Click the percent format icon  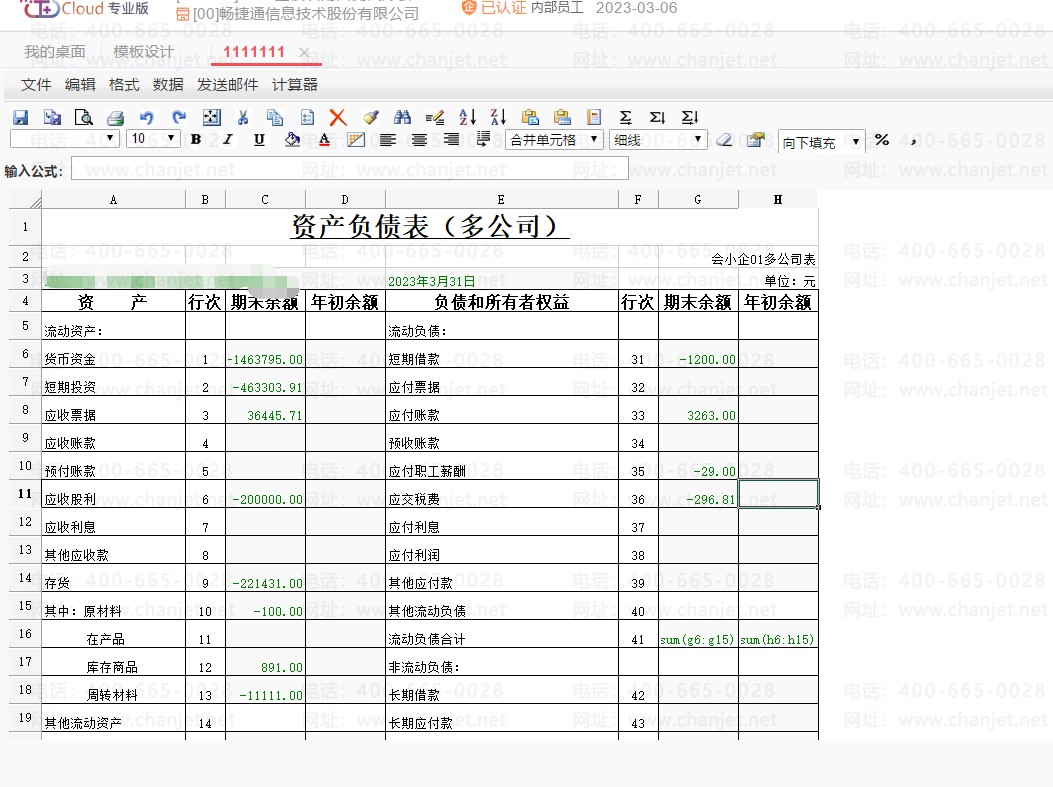(882, 140)
